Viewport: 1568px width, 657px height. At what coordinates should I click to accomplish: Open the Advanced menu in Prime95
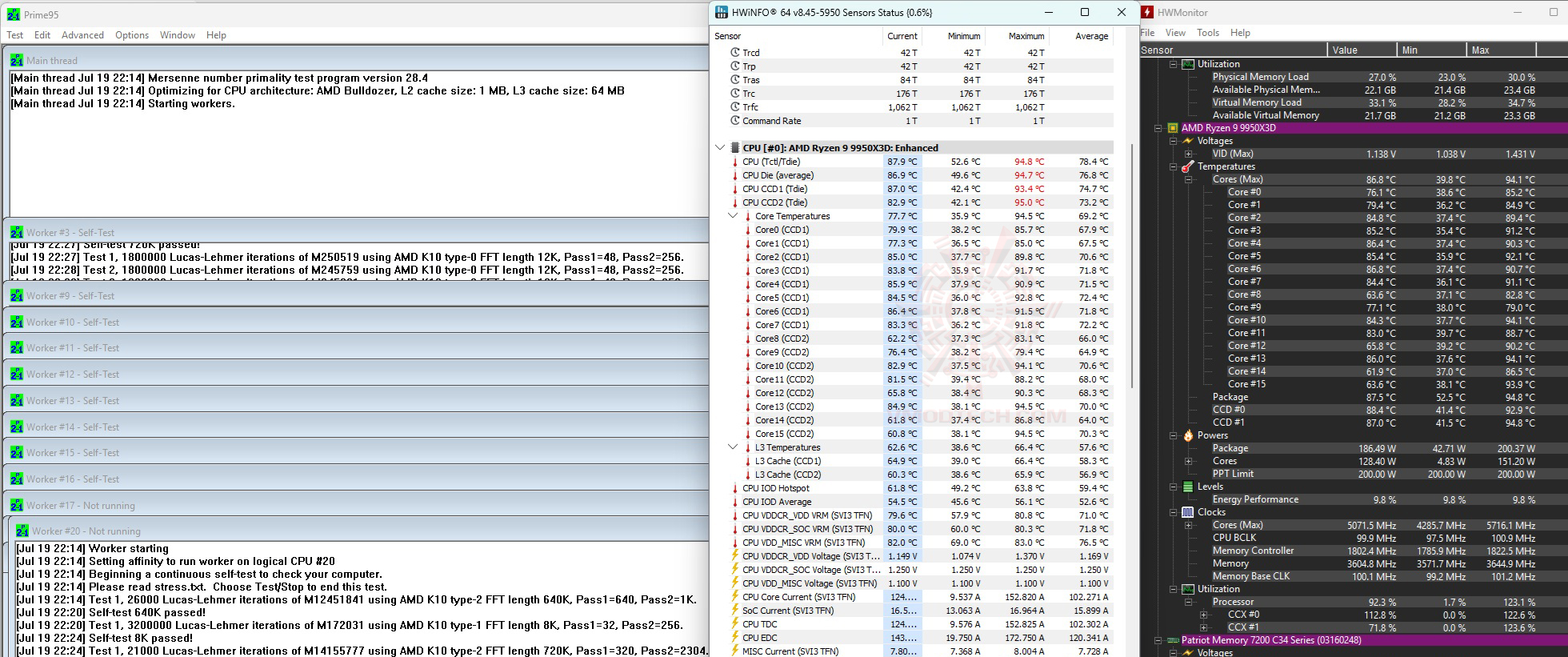pyautogui.click(x=83, y=35)
